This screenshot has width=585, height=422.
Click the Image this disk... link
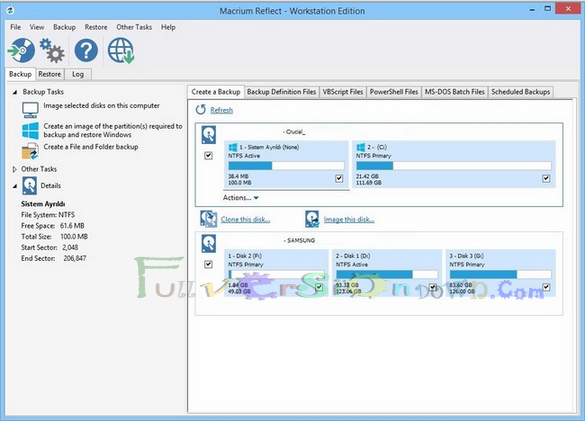[349, 219]
